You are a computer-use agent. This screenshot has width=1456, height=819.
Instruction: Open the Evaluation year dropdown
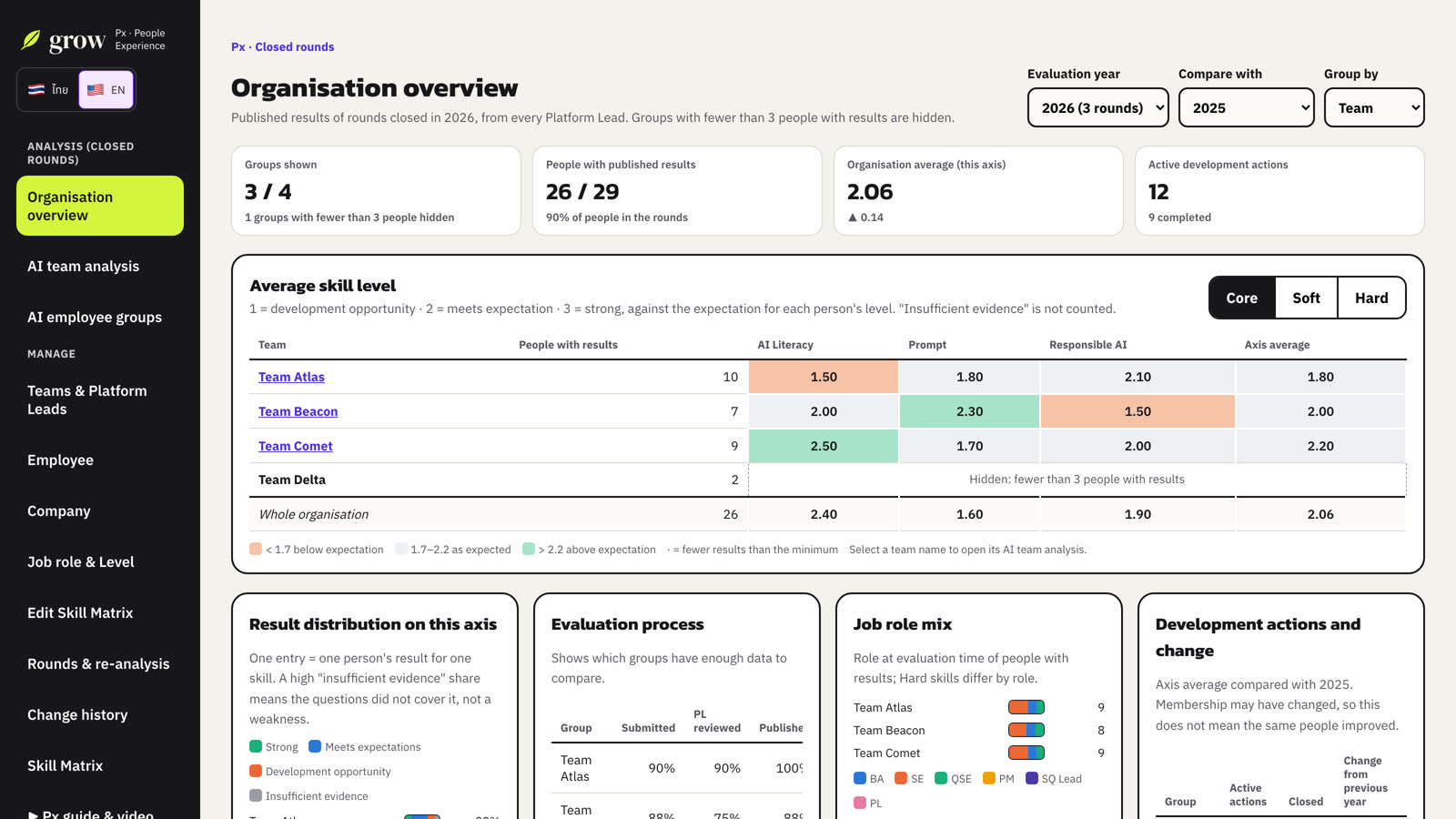(1098, 107)
